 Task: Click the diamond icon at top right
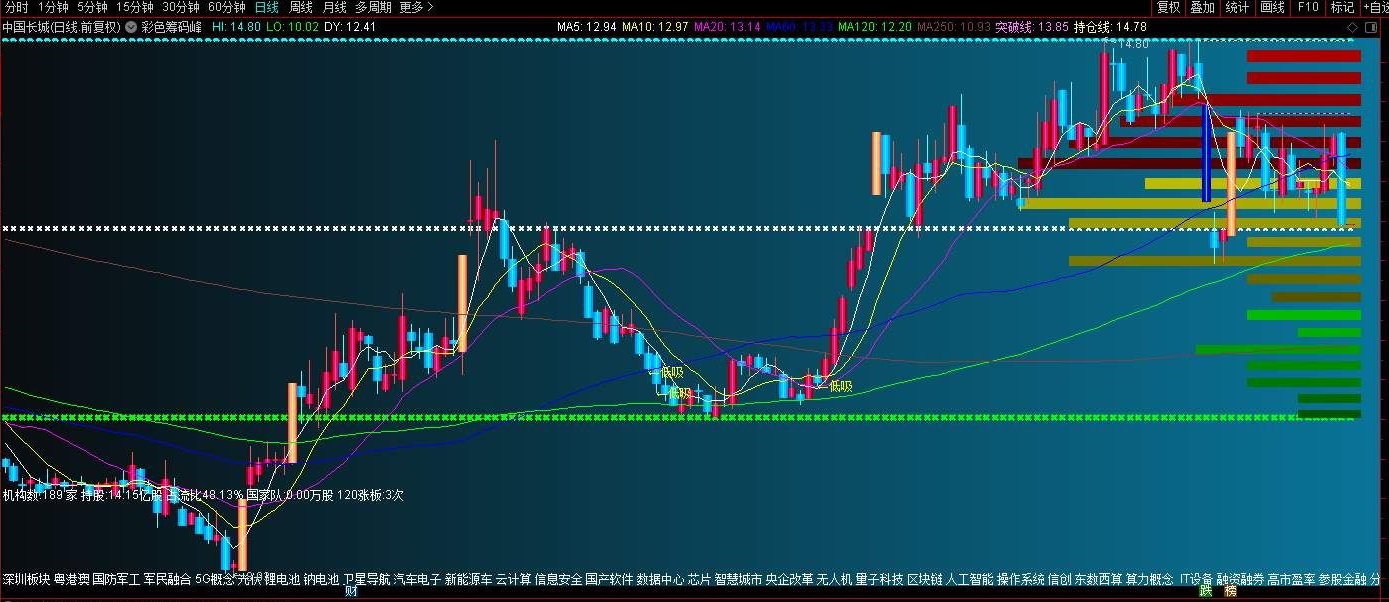[x=1350, y=26]
